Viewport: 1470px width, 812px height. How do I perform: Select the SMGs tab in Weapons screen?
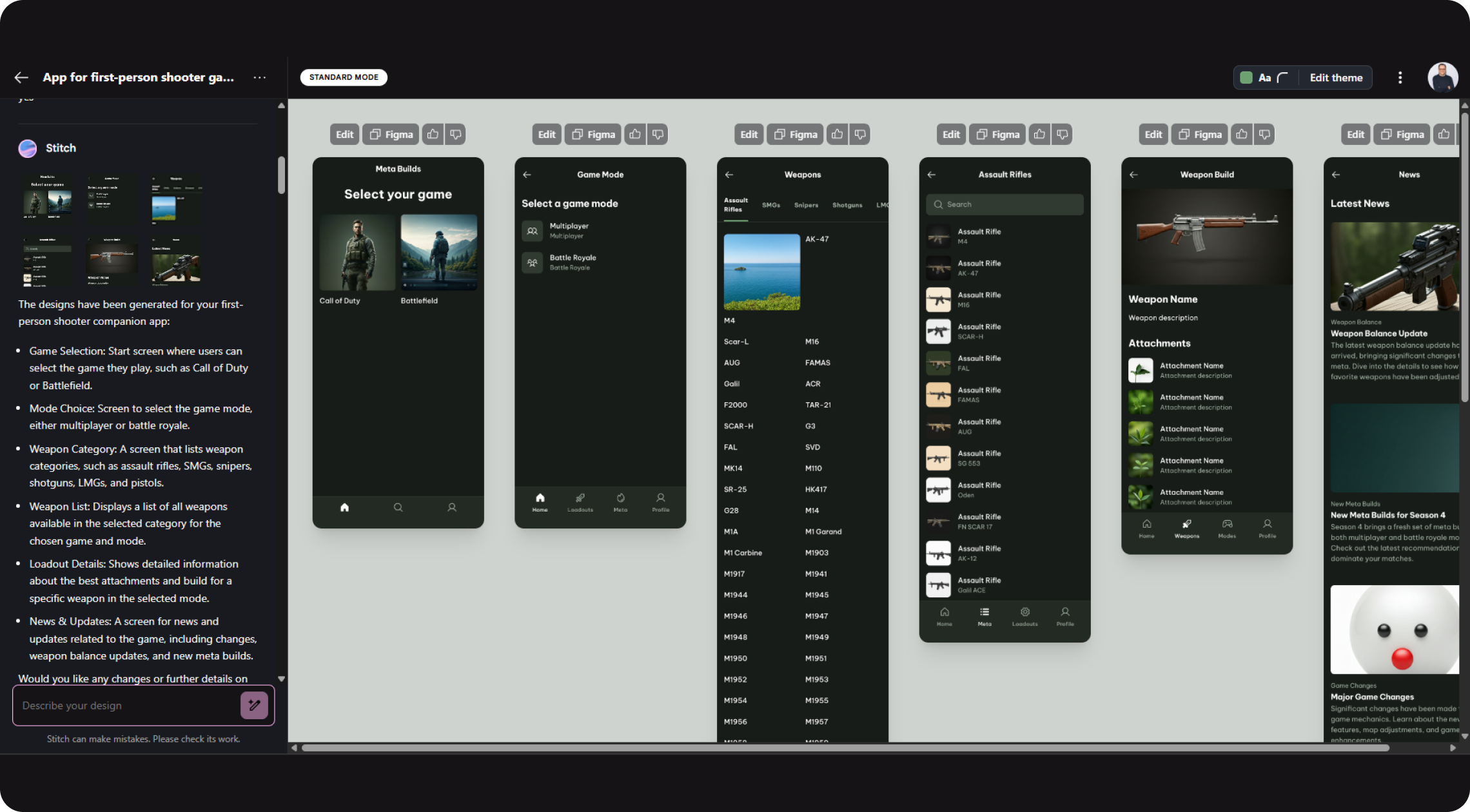click(x=770, y=205)
